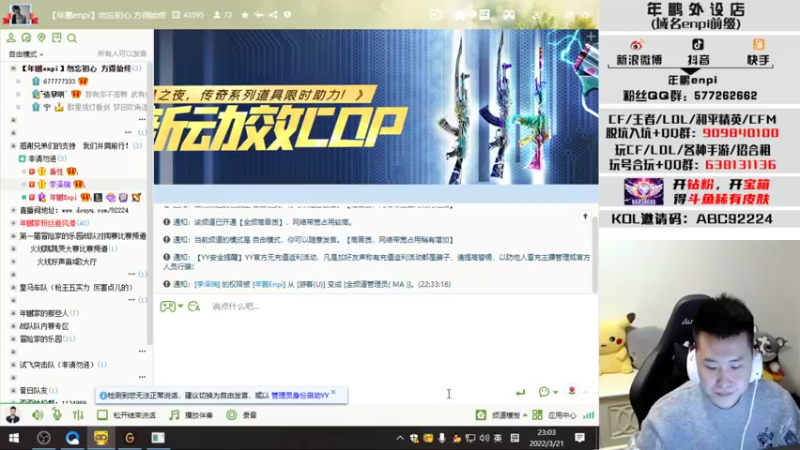Click own avatar in bottom toolbar
This screenshot has width=800, height=450.
13,415
